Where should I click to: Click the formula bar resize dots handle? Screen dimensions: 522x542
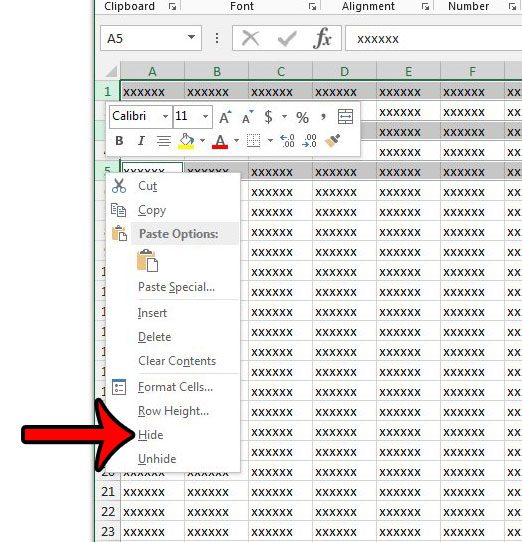[217, 38]
